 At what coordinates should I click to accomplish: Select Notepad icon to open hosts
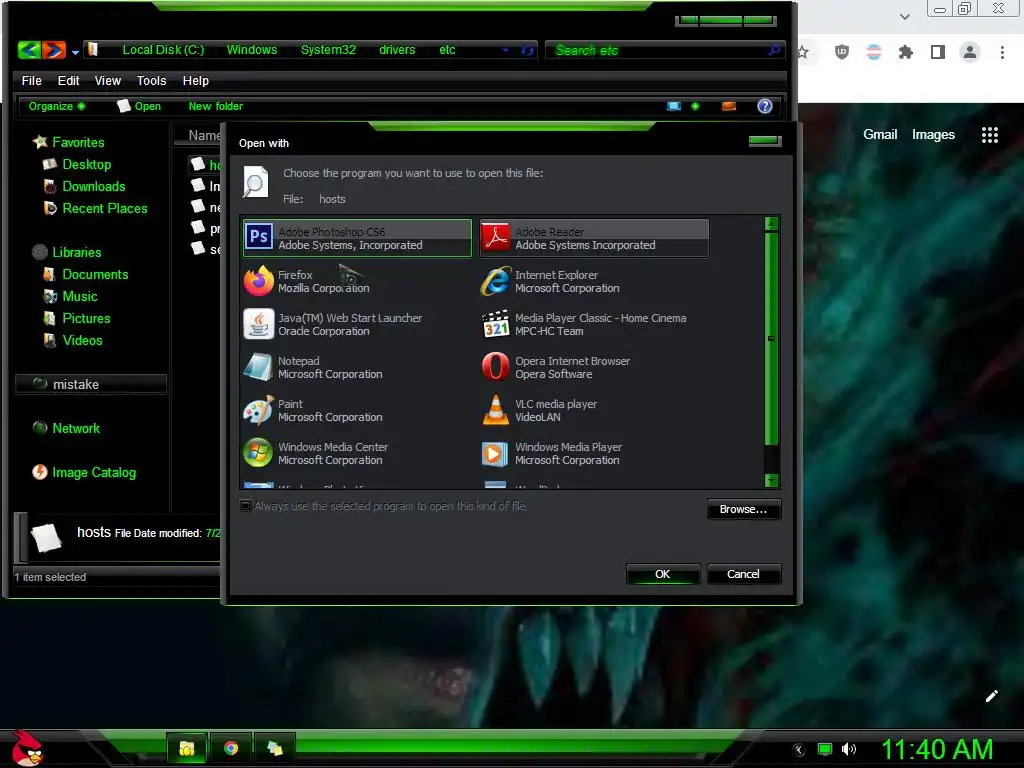pyautogui.click(x=259, y=367)
